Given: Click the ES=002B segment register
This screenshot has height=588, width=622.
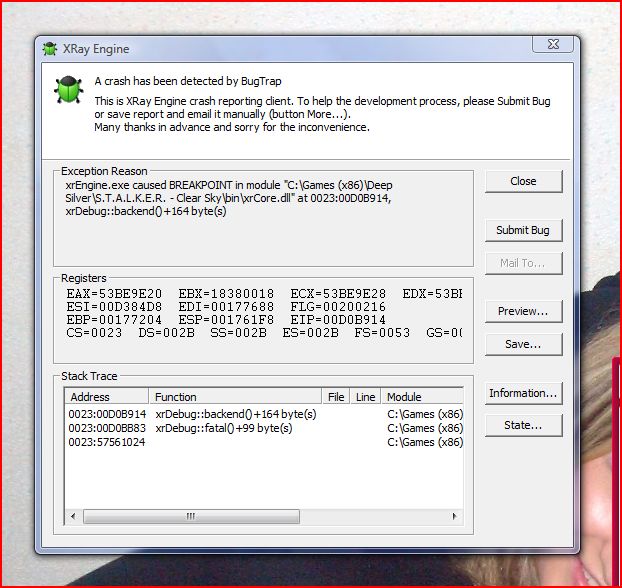Looking at the screenshot, I should pos(310,333).
